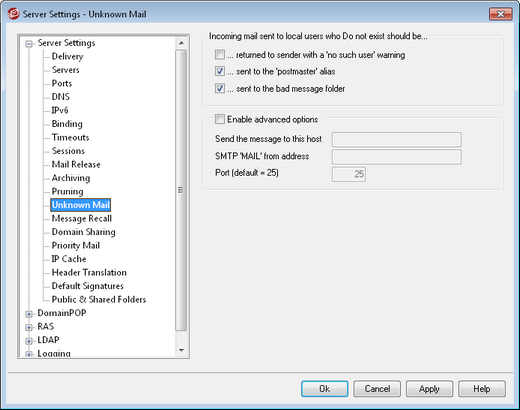Click the tree scrollbar down arrow
Image resolution: width=520 pixels, height=410 pixels.
(x=181, y=350)
